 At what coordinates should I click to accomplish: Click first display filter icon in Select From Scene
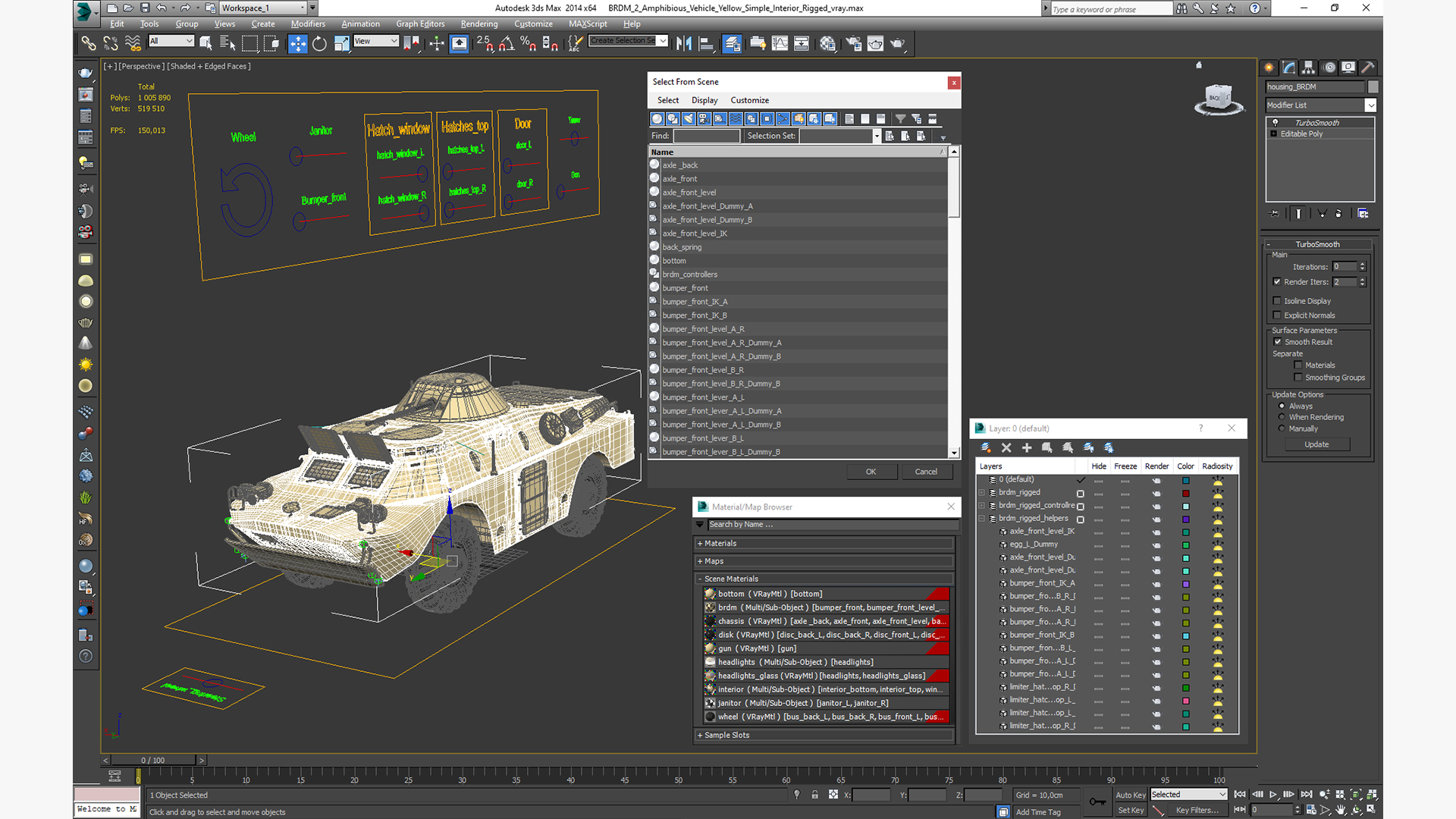pyautogui.click(x=657, y=119)
